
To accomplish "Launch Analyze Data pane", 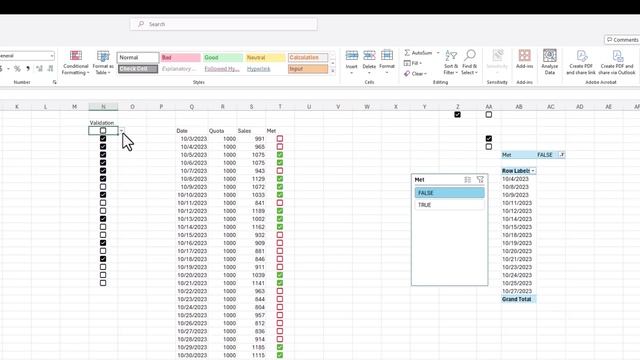I will [550, 62].
